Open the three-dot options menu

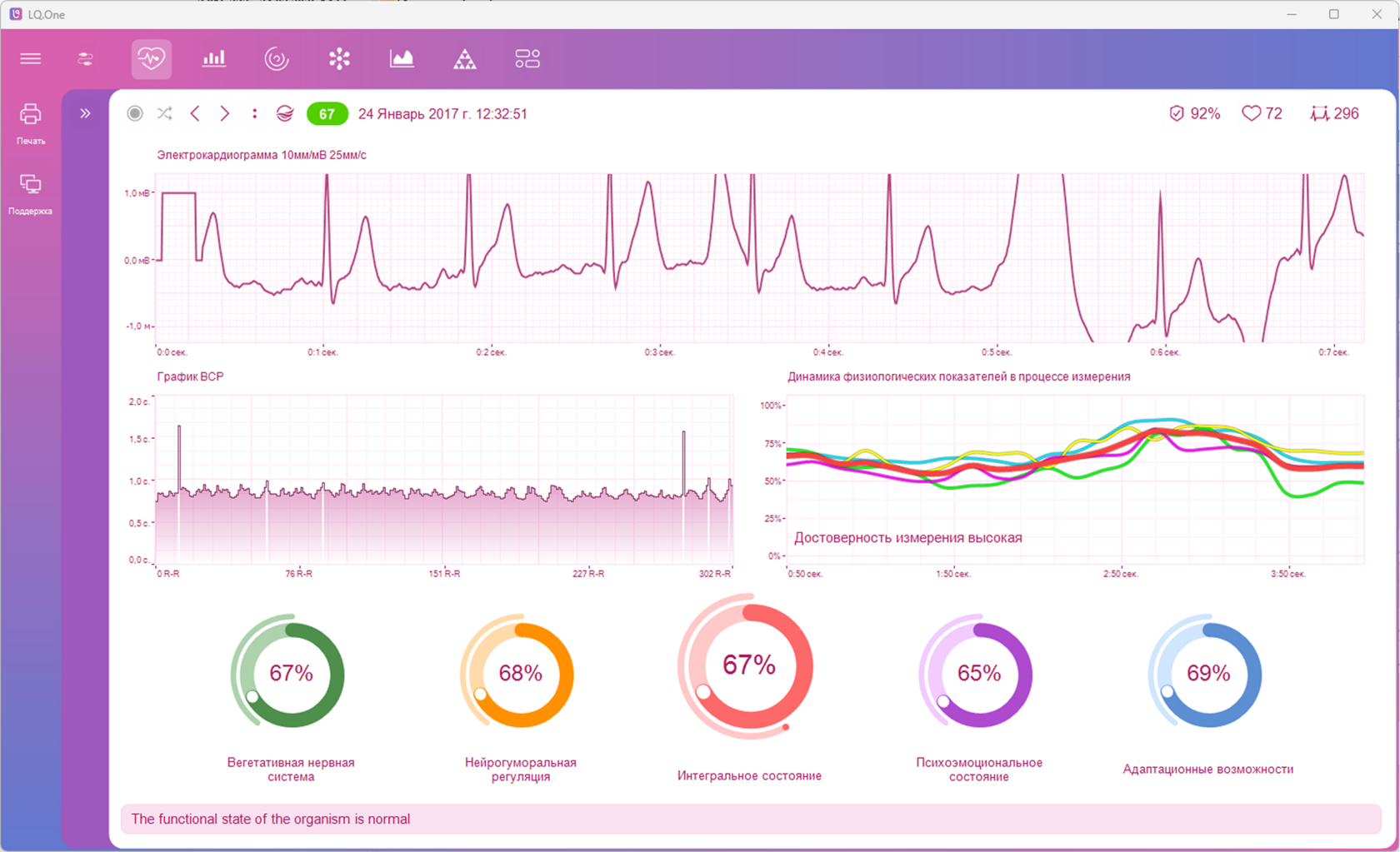pyautogui.click(x=255, y=113)
